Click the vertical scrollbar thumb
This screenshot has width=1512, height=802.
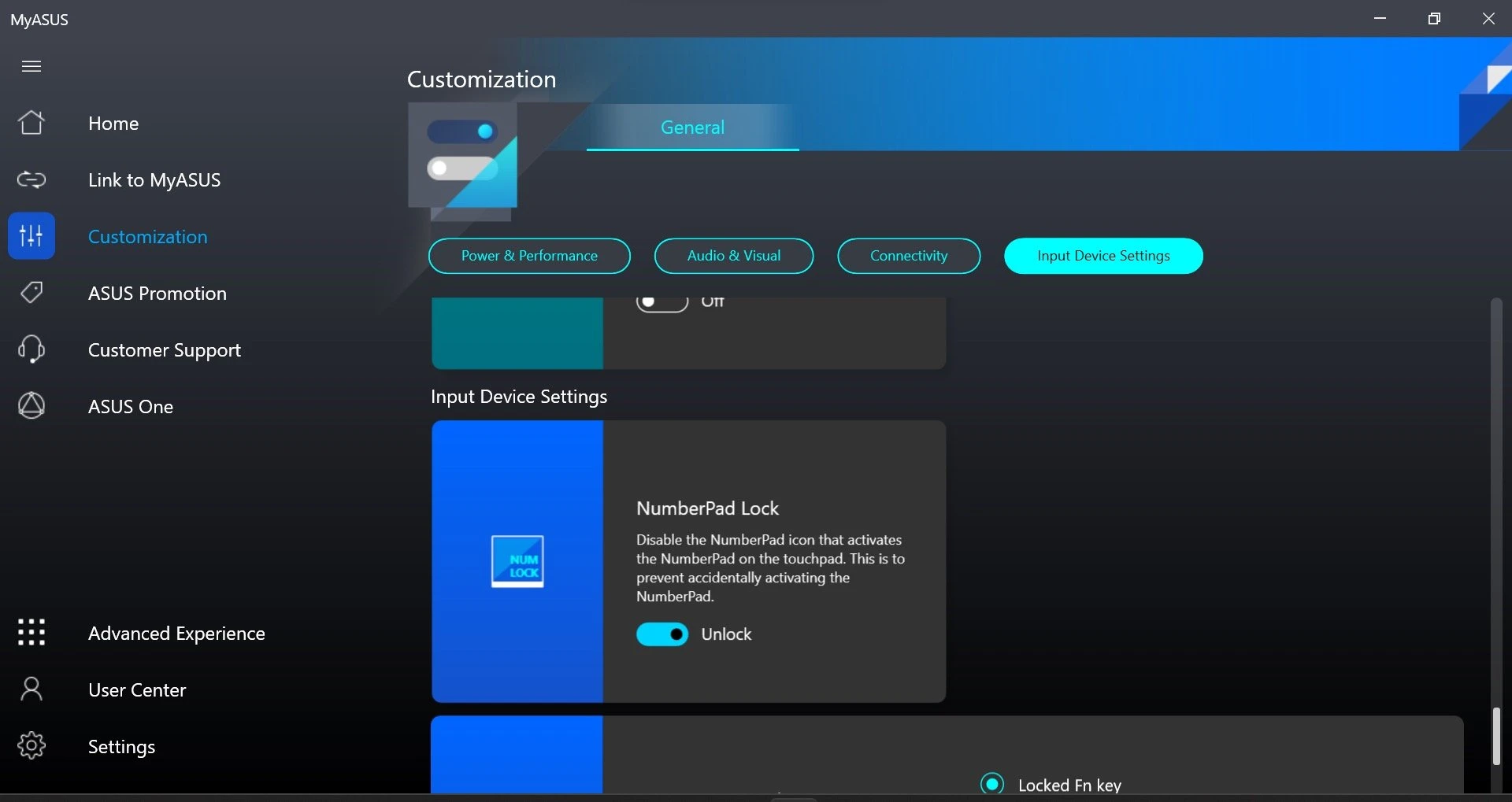(1496, 736)
